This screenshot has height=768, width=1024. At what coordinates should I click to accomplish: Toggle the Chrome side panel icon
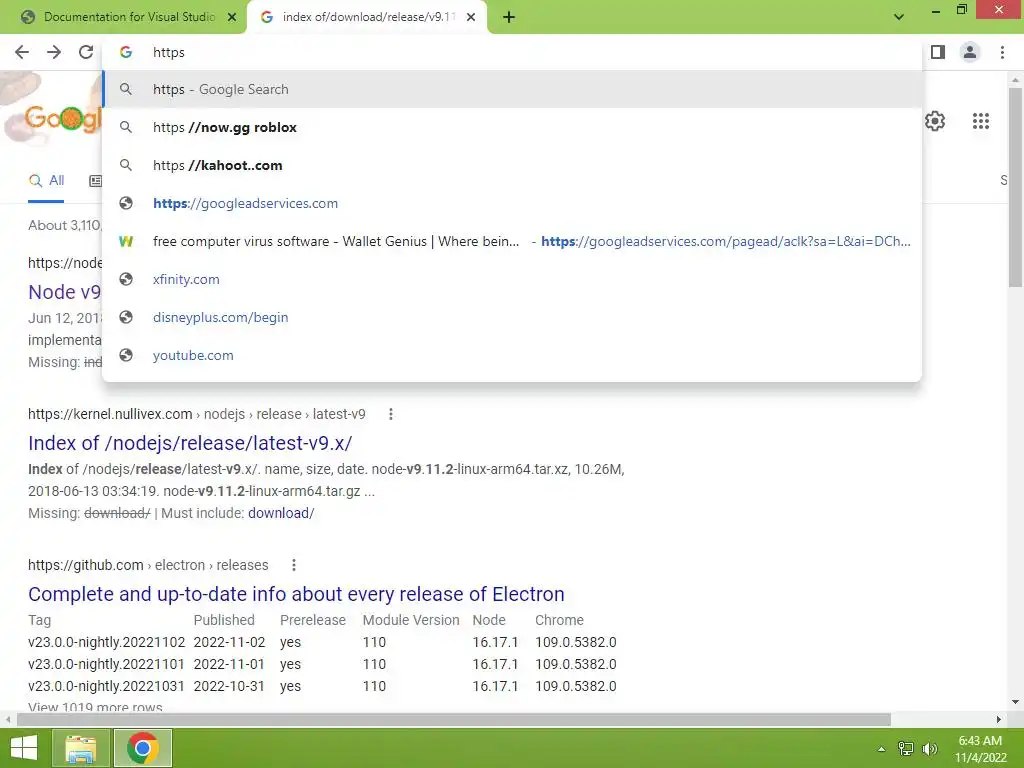click(938, 52)
